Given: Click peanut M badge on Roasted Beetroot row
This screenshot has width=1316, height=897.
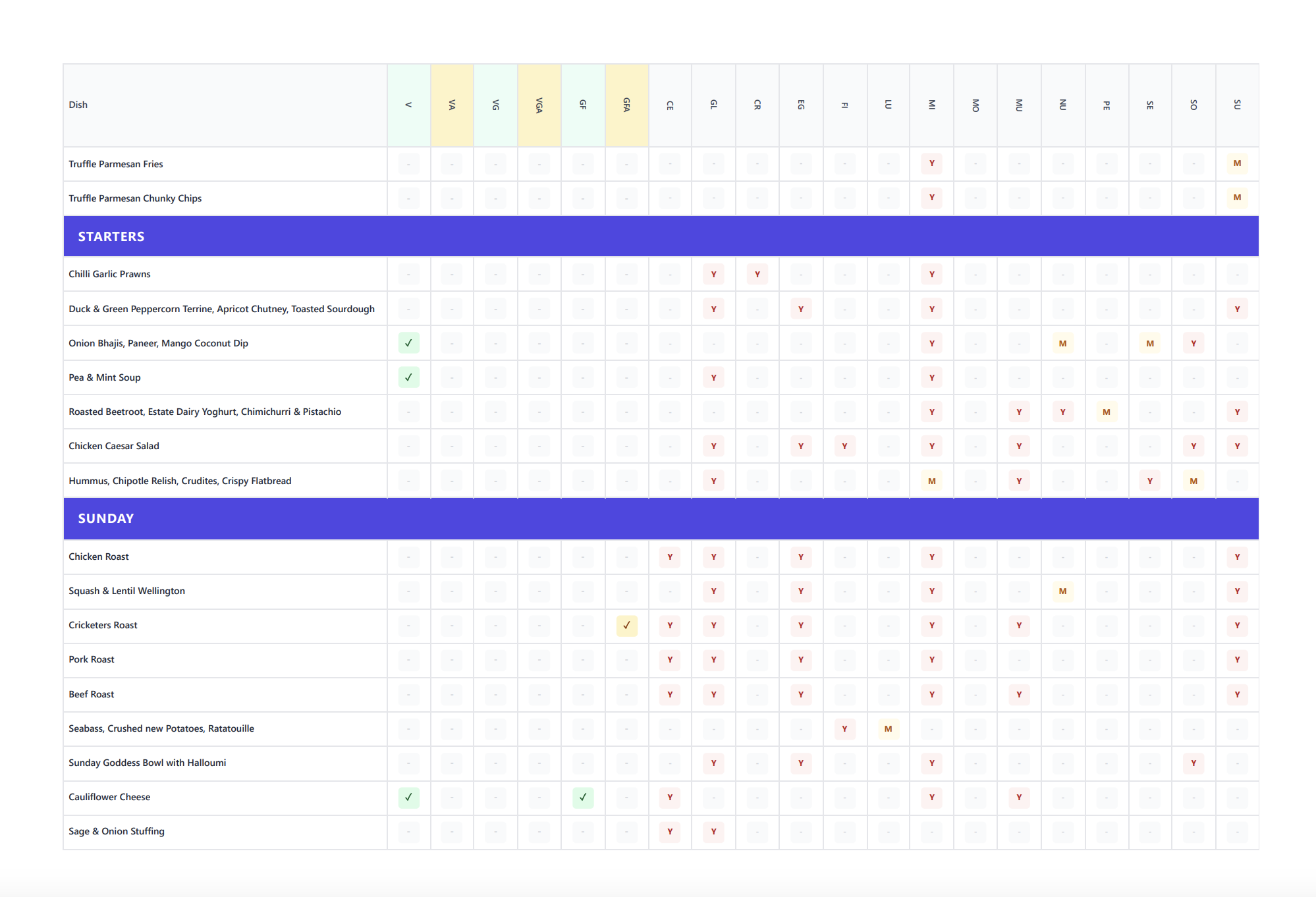Looking at the screenshot, I should click(1106, 412).
